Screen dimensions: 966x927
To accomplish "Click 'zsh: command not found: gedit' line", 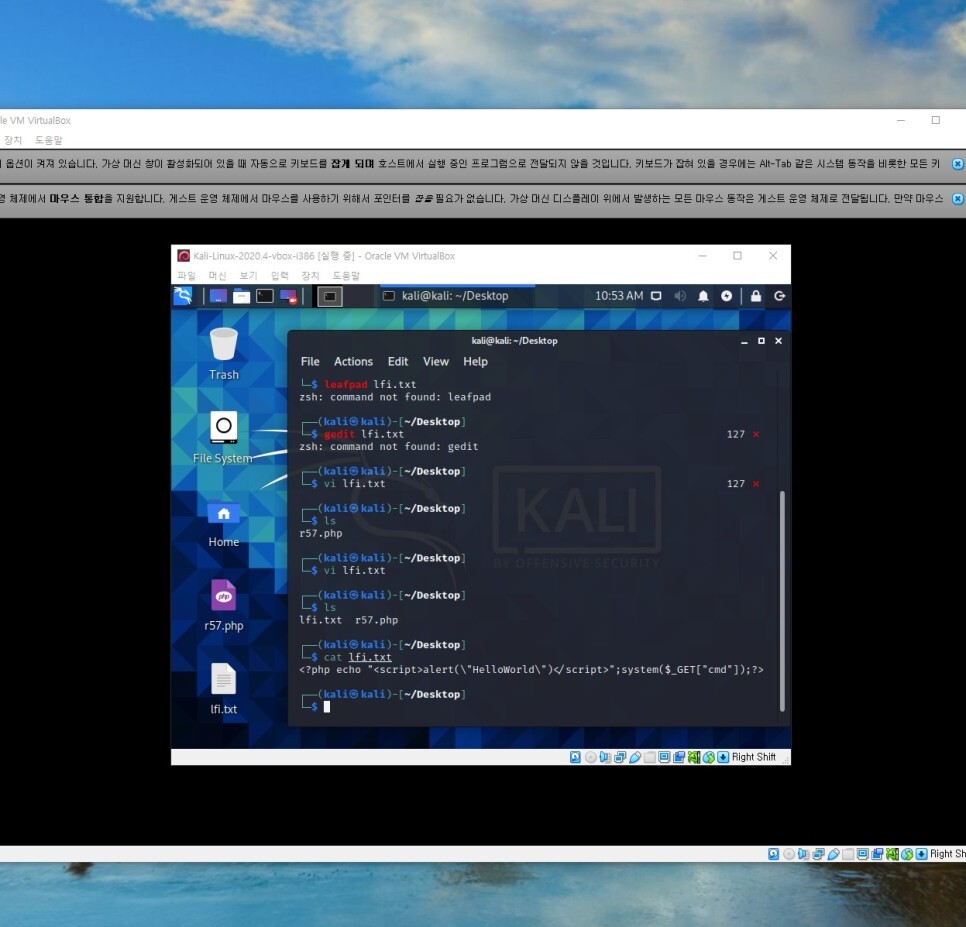I will 389,447.
